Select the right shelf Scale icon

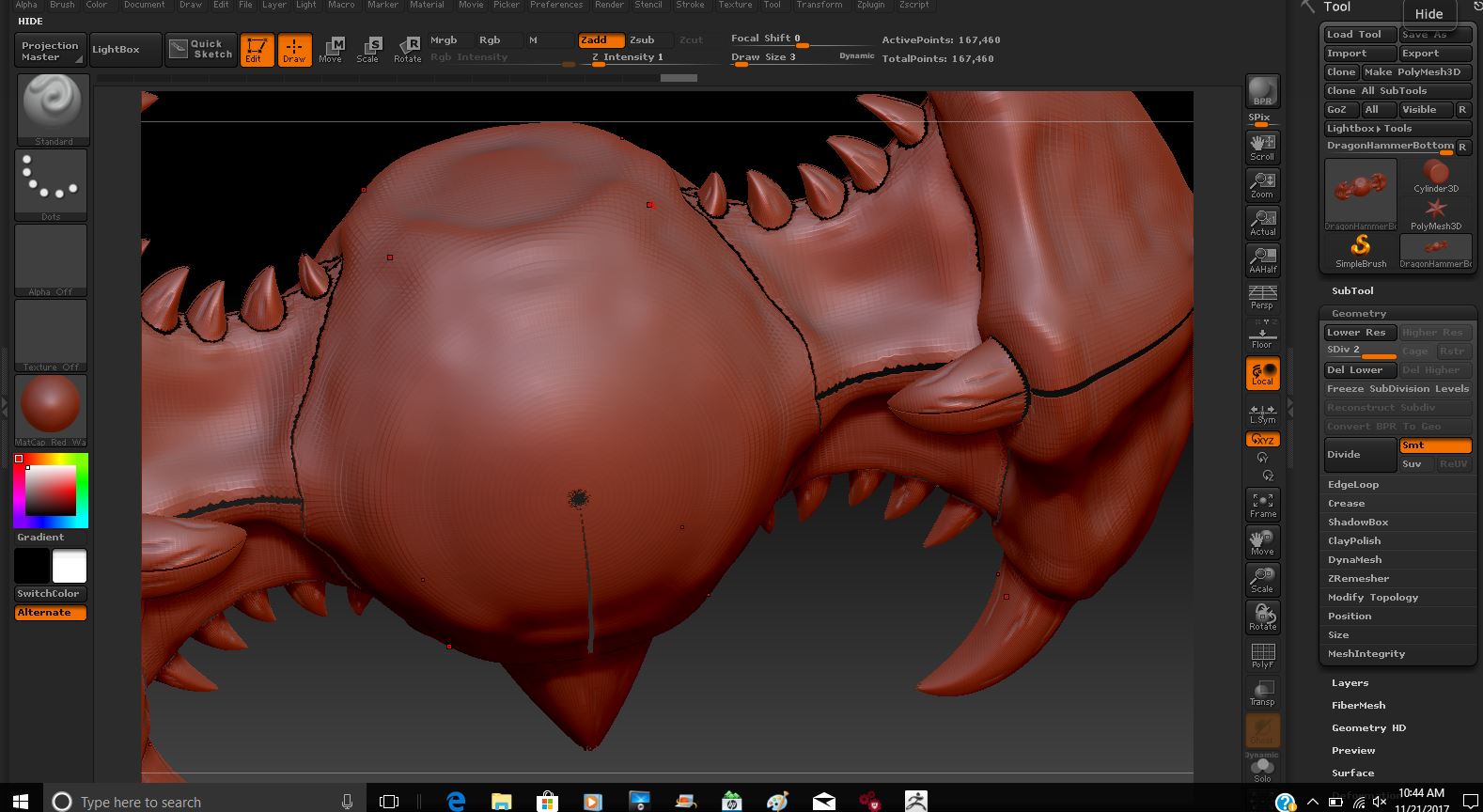[x=1262, y=580]
